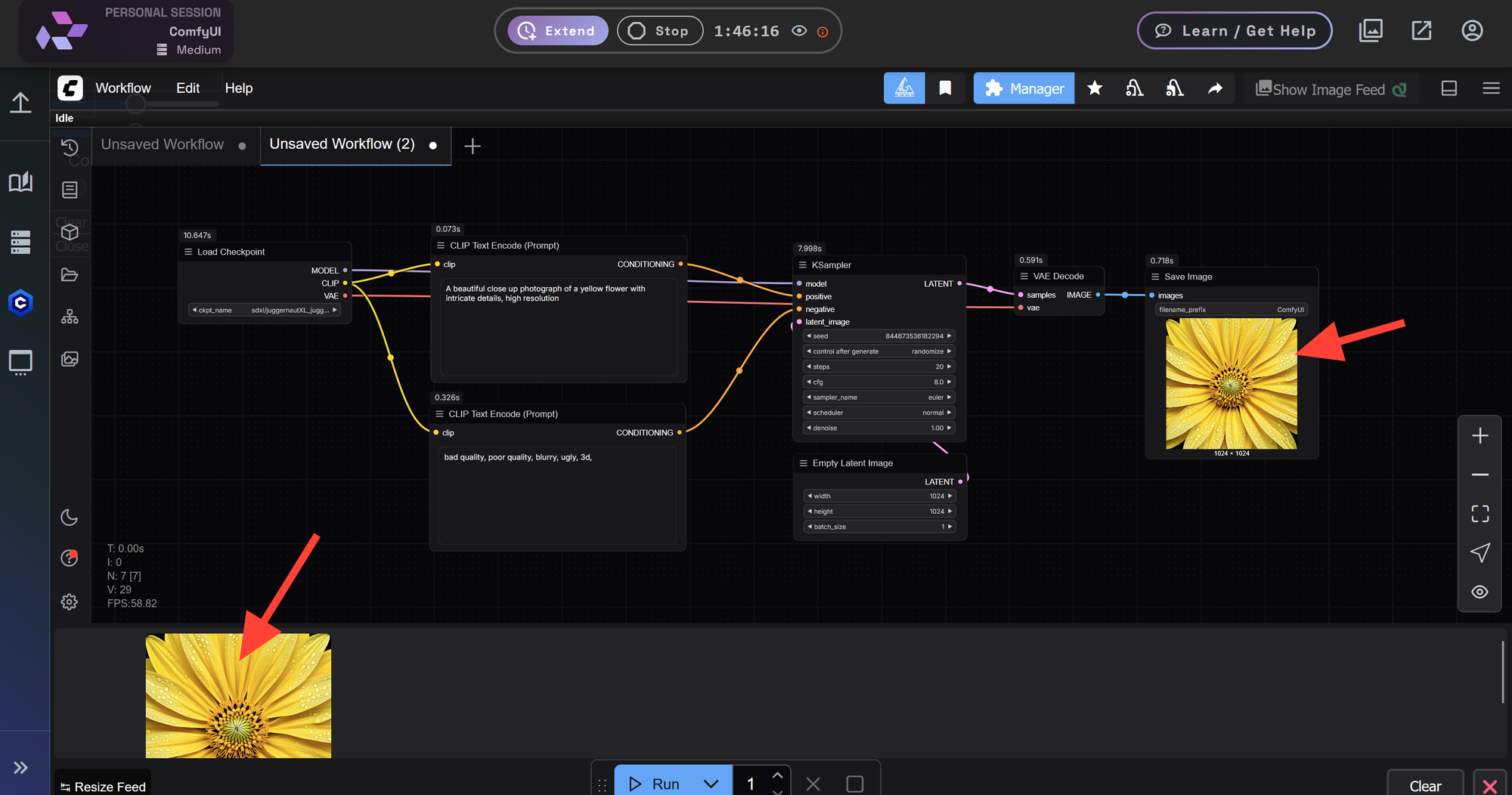The image size is (1512, 795).
Task: Increase batch count with up arrow
Action: 777,775
